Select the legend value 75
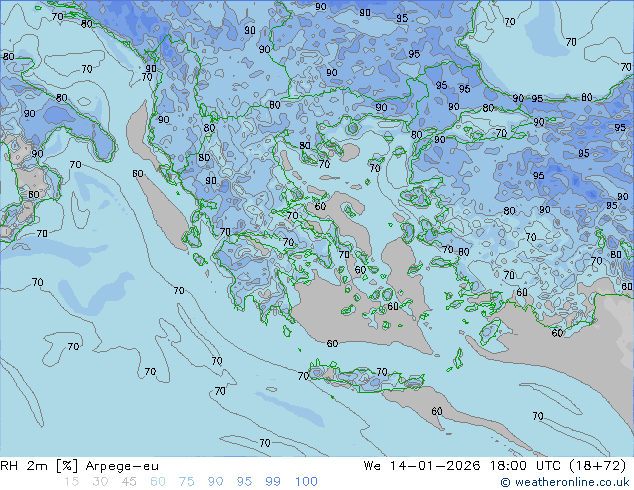Viewport: 634px width, 490px height. pos(186,482)
